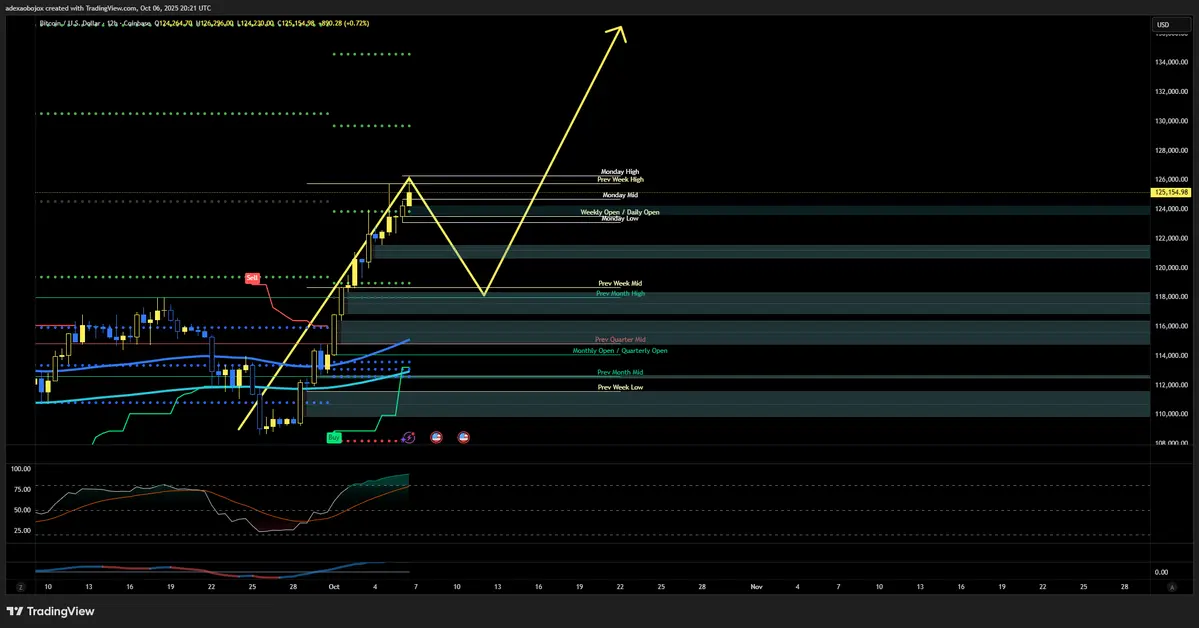Select the Prev Week High label
This screenshot has height=628, width=1199.
click(620, 180)
